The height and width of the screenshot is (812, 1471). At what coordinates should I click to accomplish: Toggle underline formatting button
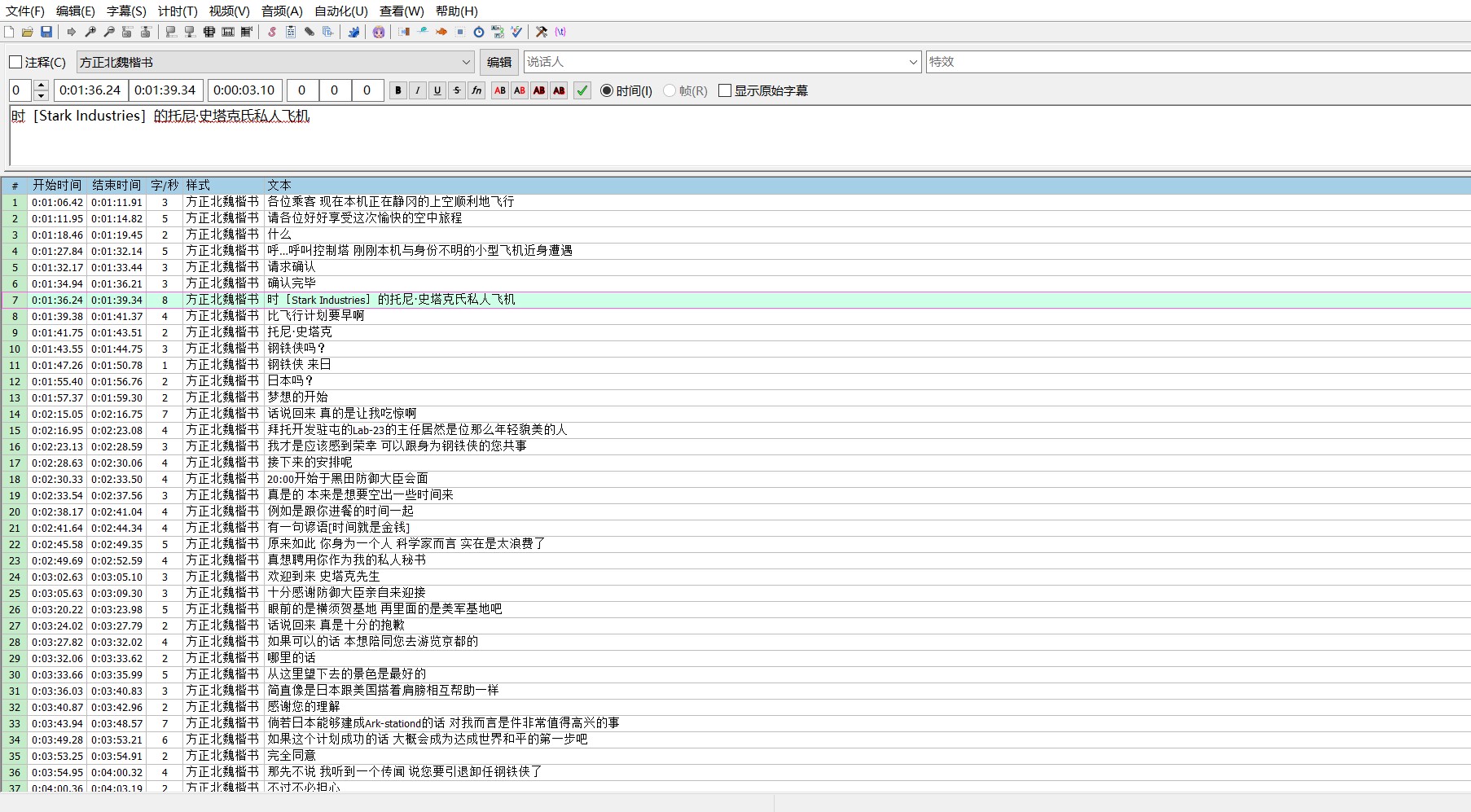click(x=437, y=90)
